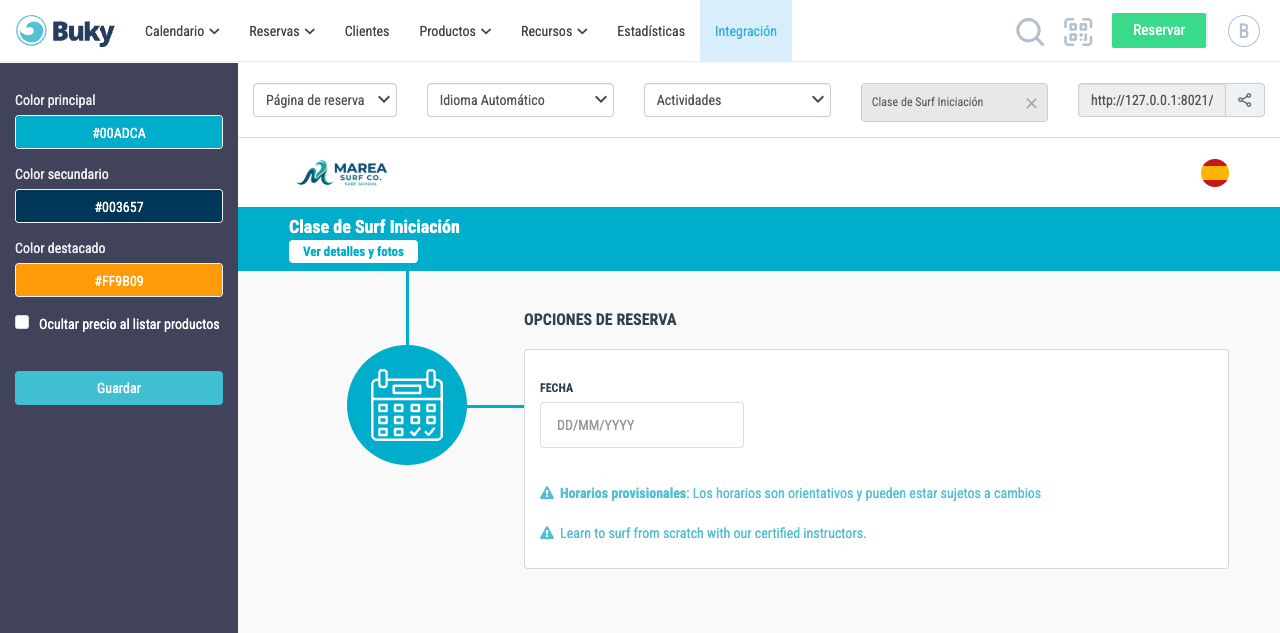The height and width of the screenshot is (633, 1280).
Task: Click the Buky logo
Action: pos(66,31)
